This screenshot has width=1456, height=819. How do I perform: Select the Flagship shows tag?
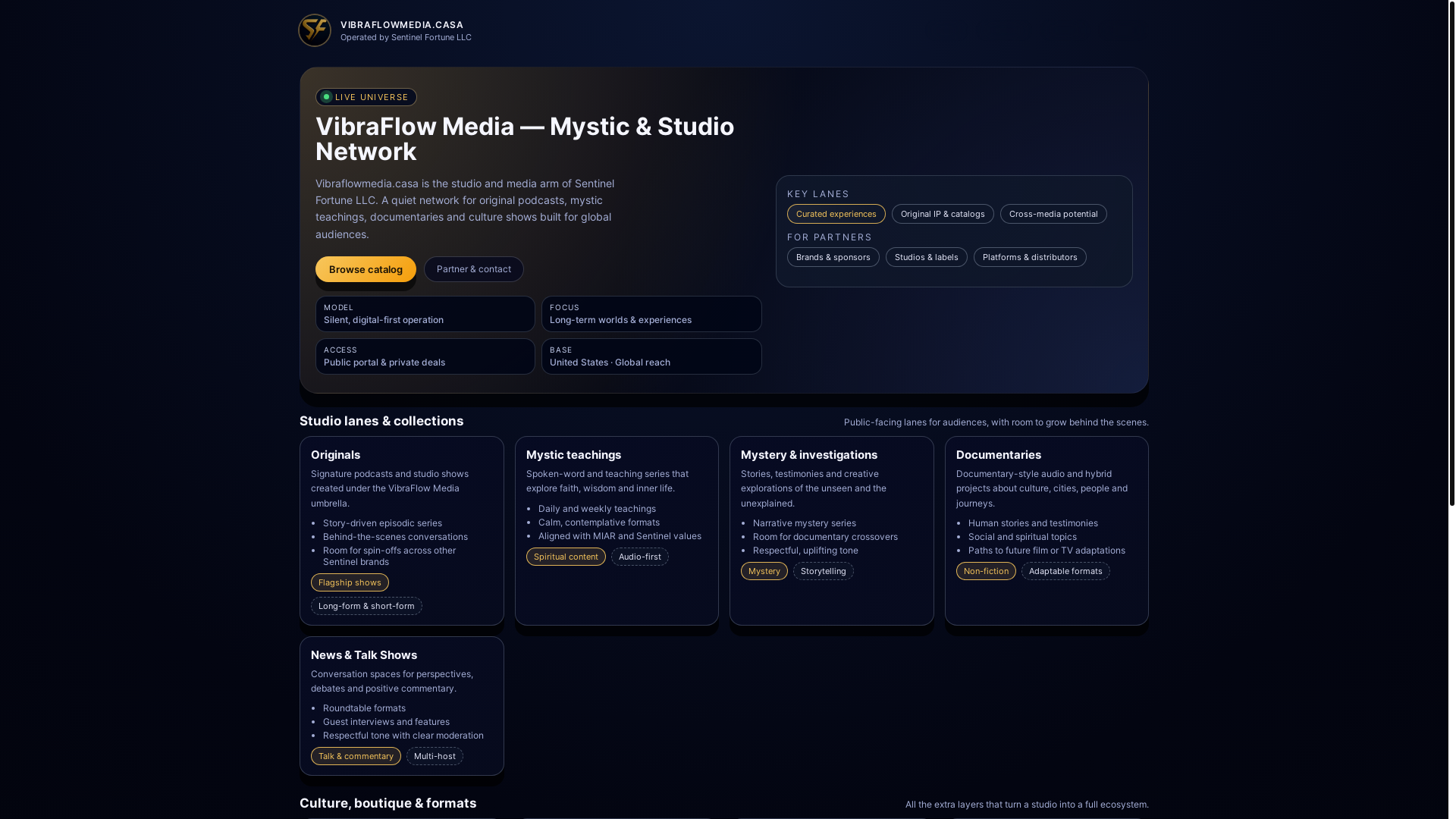pyautogui.click(x=350, y=582)
